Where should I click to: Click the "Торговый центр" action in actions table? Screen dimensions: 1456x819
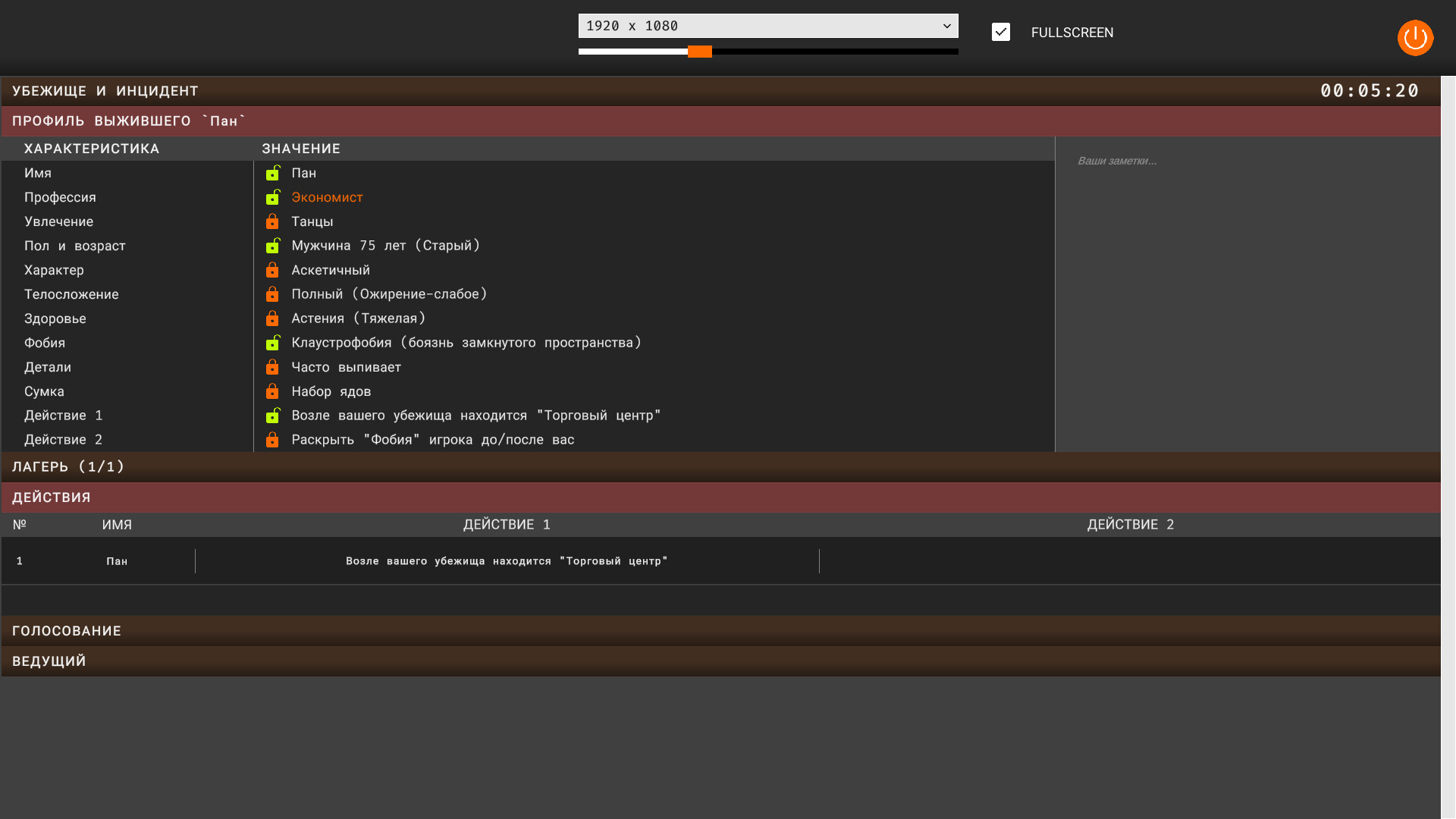[x=507, y=560]
